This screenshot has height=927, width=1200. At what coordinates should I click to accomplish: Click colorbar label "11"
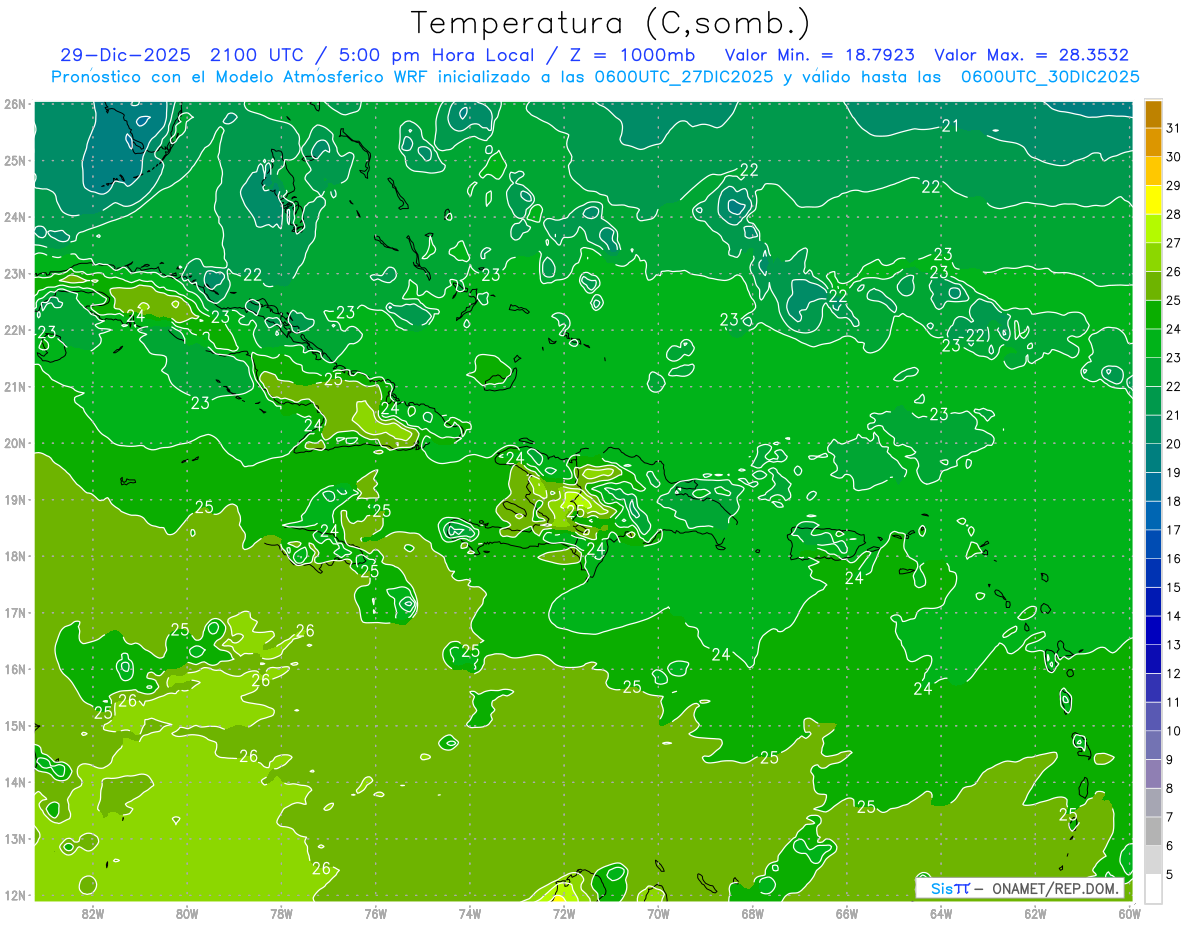[1173, 703]
